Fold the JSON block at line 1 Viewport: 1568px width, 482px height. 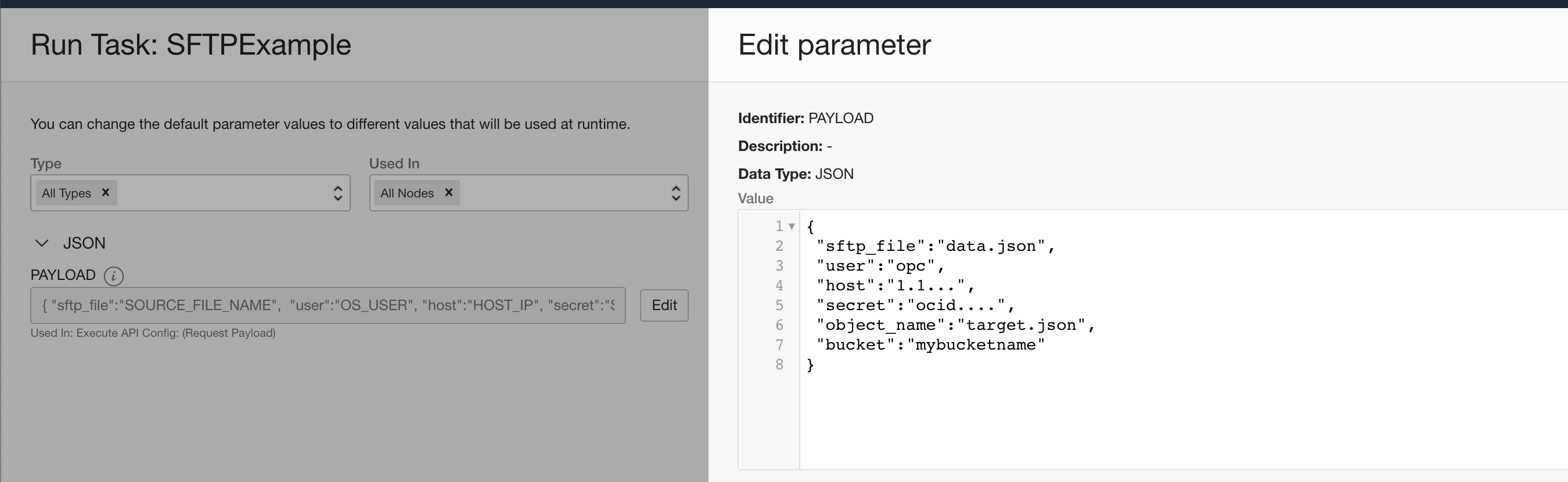(792, 226)
